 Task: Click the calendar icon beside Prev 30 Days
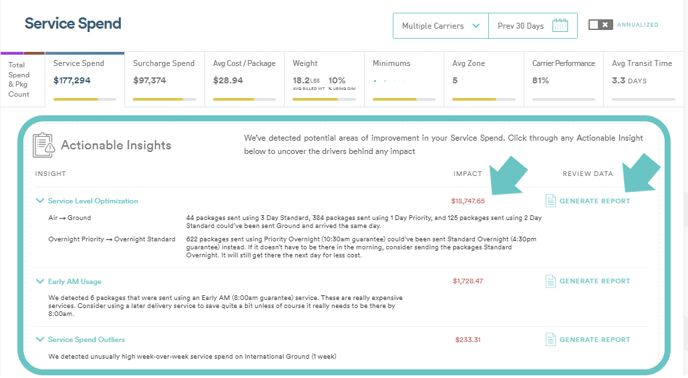pyautogui.click(x=559, y=25)
